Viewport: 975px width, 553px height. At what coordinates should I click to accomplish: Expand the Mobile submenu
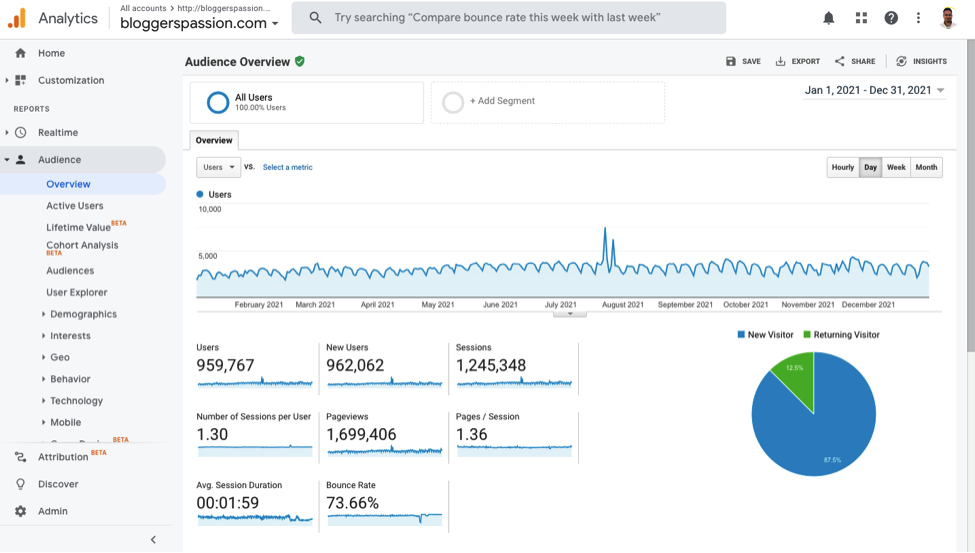[x=44, y=422]
